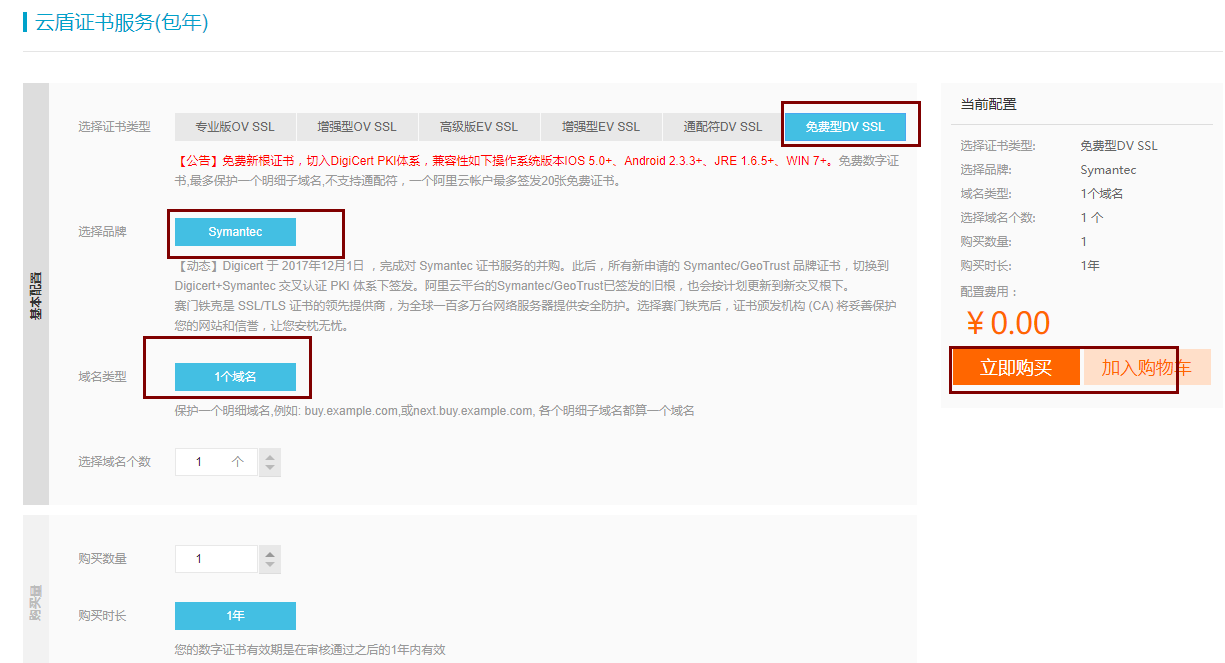
Task: Increase the 选择域名个数 value with up arrow
Action: 270,456
